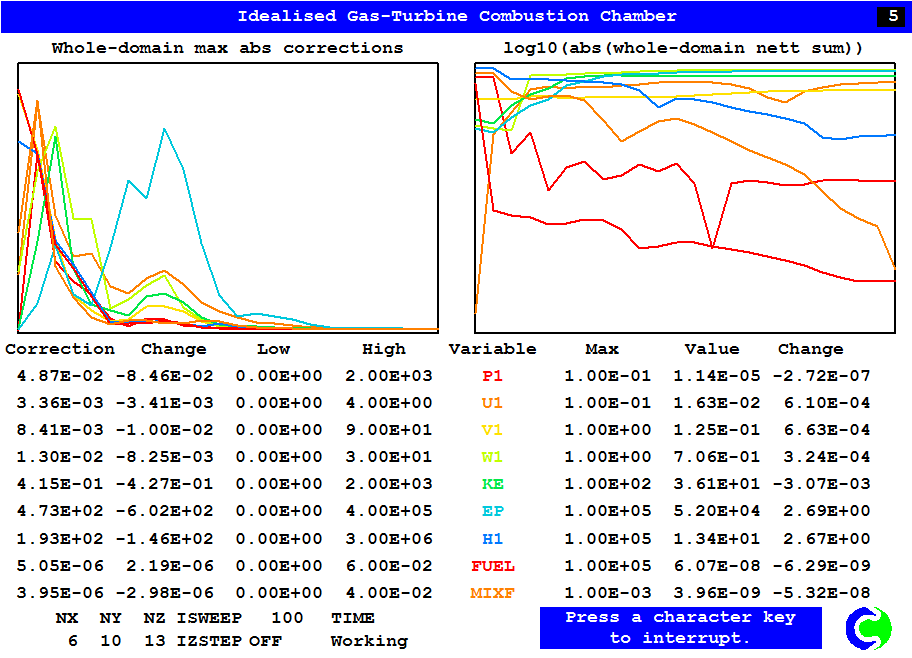The height and width of the screenshot is (658, 912).
Task: Select the FUEL variable label
Action: [492, 566]
